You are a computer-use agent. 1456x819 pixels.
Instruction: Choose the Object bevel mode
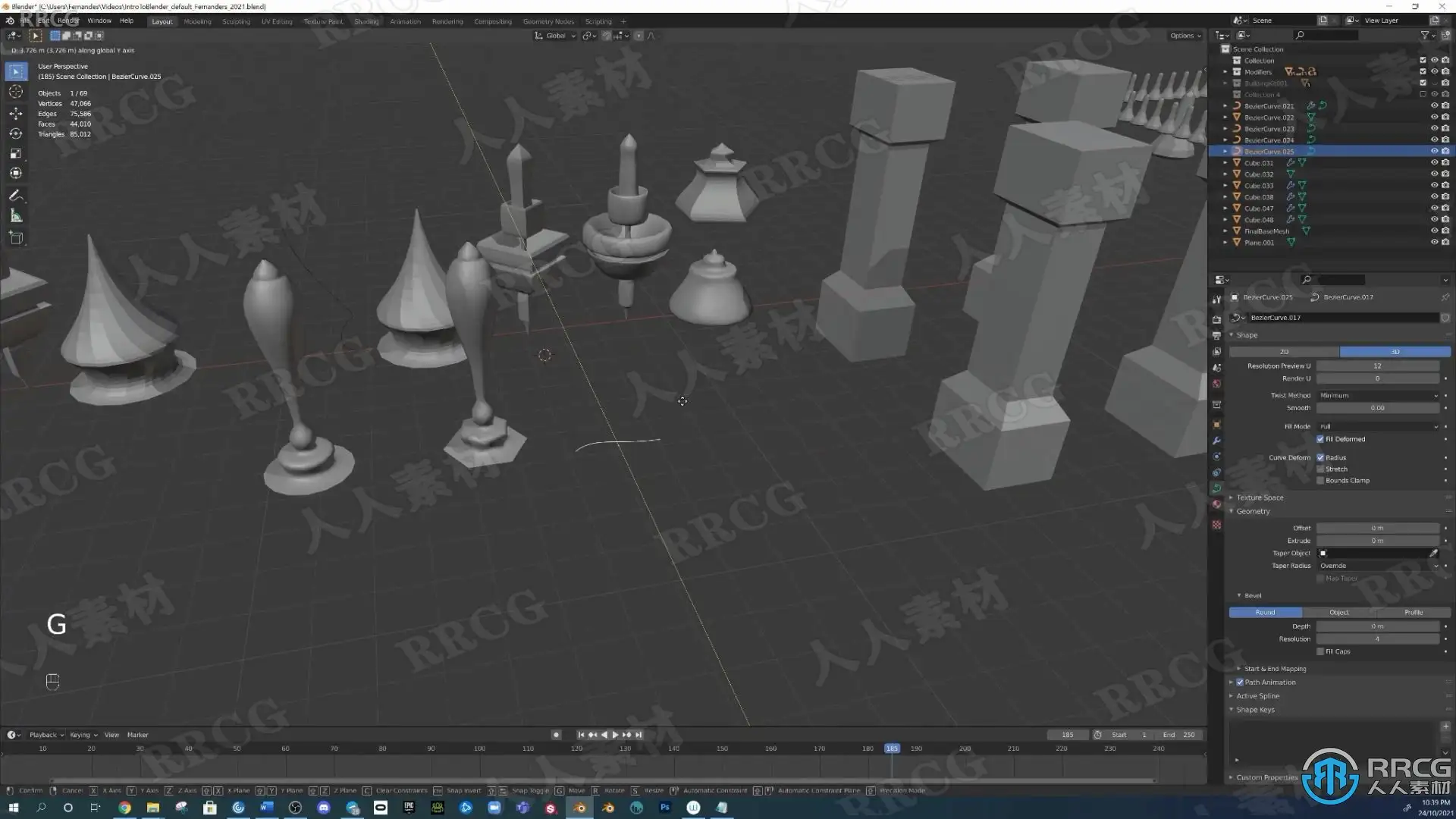[x=1338, y=612]
